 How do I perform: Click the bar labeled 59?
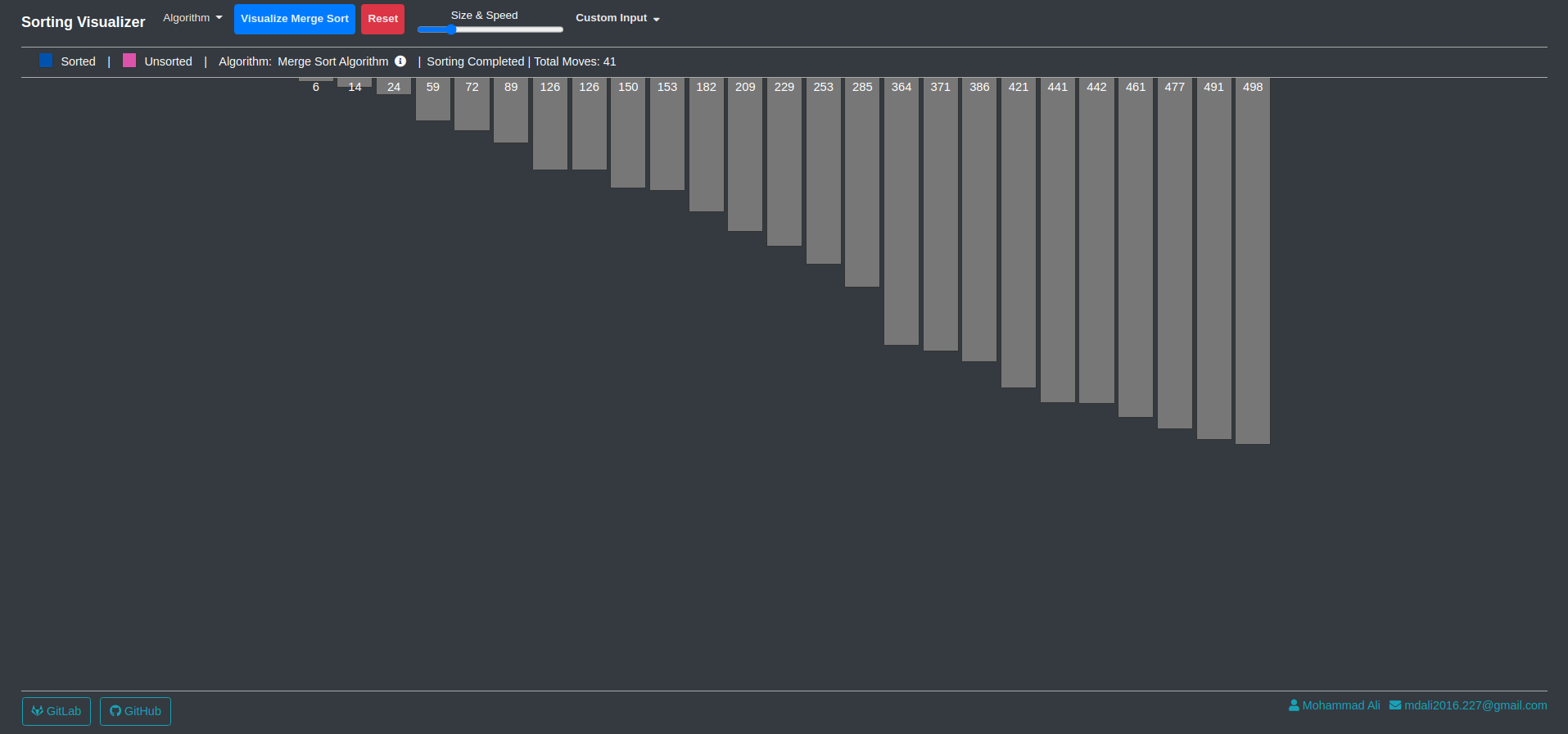tap(433, 99)
